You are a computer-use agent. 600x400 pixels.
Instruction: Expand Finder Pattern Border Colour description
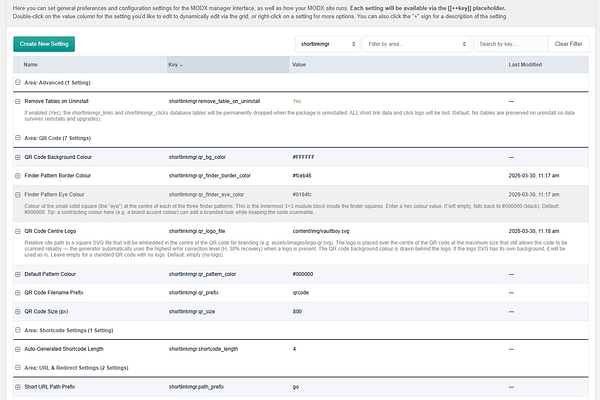coord(18,176)
